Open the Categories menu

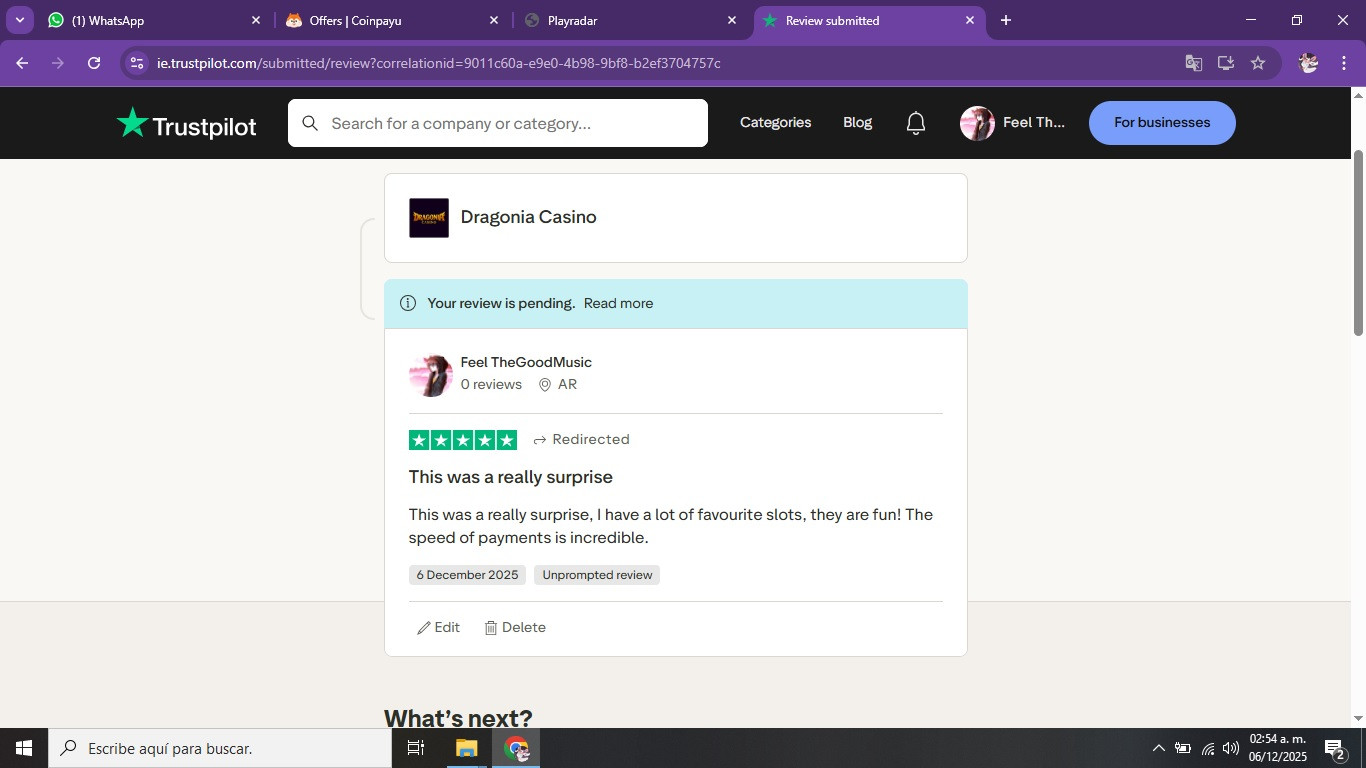(x=776, y=123)
